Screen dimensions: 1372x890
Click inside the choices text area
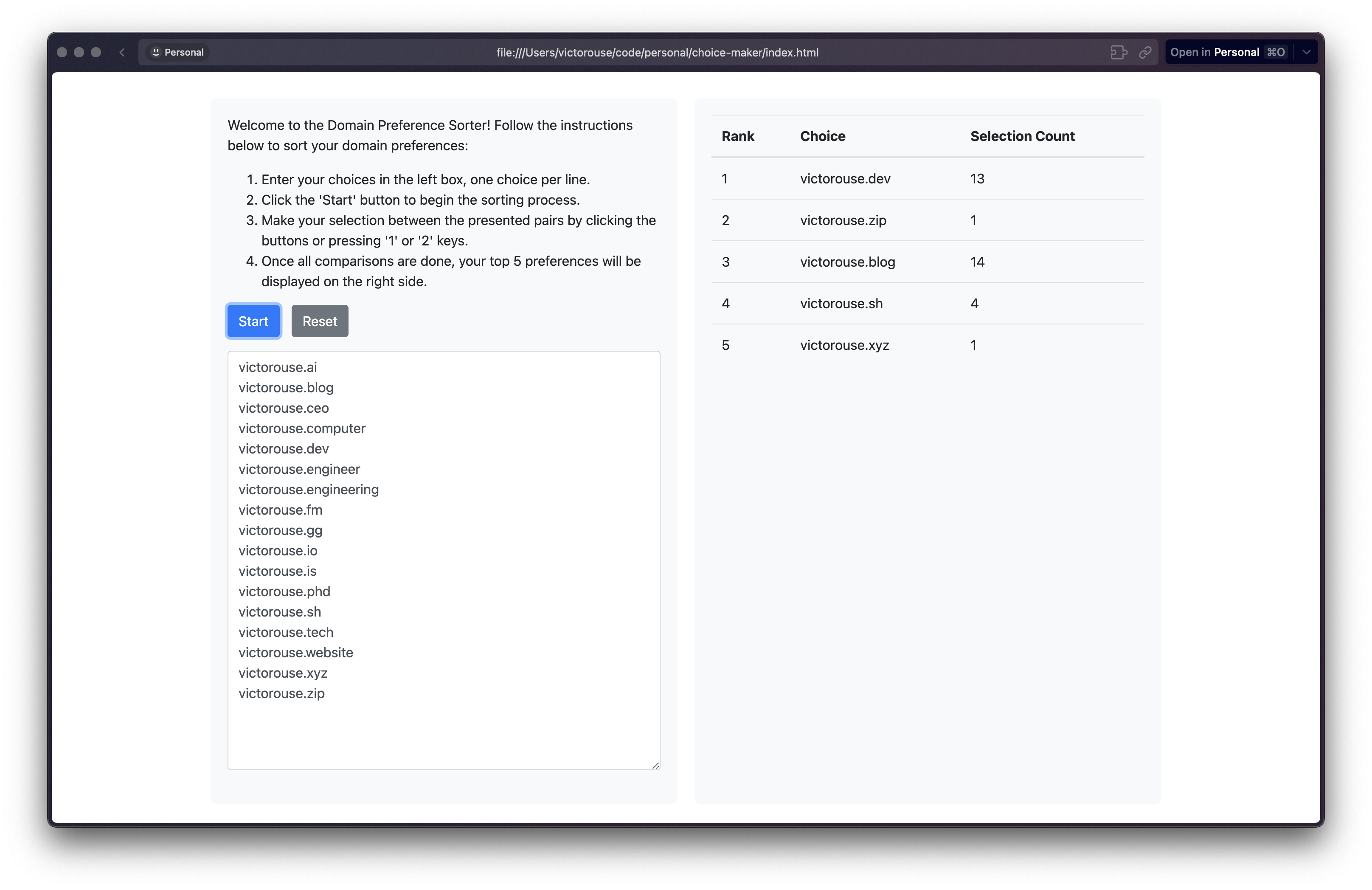(x=444, y=732)
